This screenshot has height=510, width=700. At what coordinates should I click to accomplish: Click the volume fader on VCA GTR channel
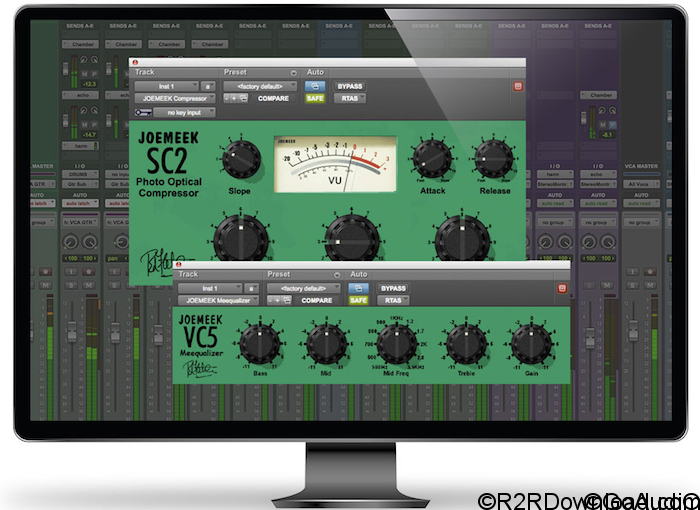pos(72,331)
